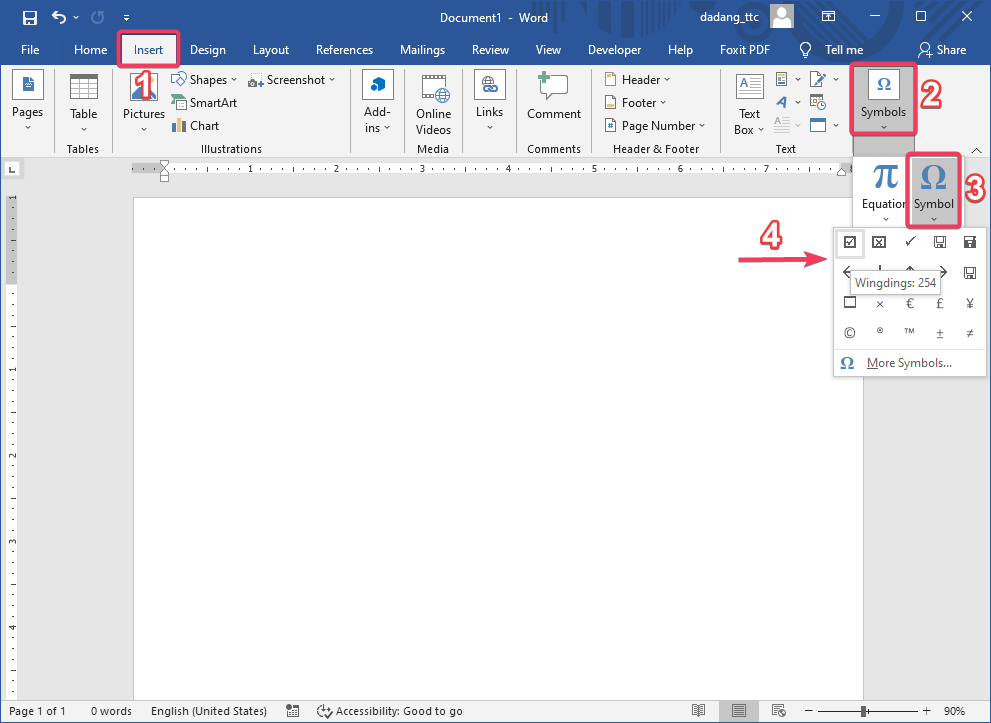
Task: Select the checked checkbox Wingdings symbol
Action: click(x=849, y=241)
